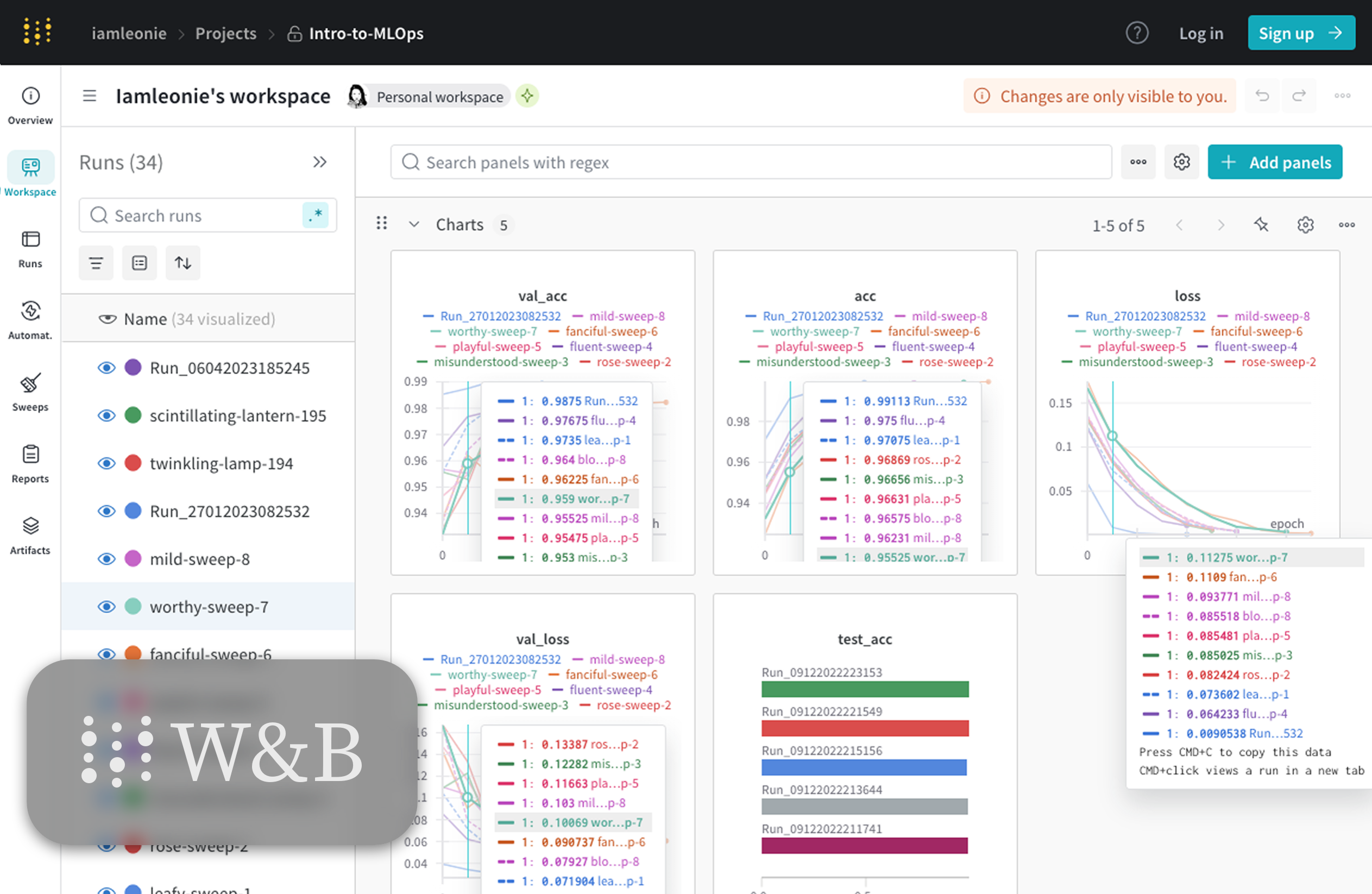Go to previous Charts page arrow
Image resolution: width=1372 pixels, height=894 pixels.
1180,225
